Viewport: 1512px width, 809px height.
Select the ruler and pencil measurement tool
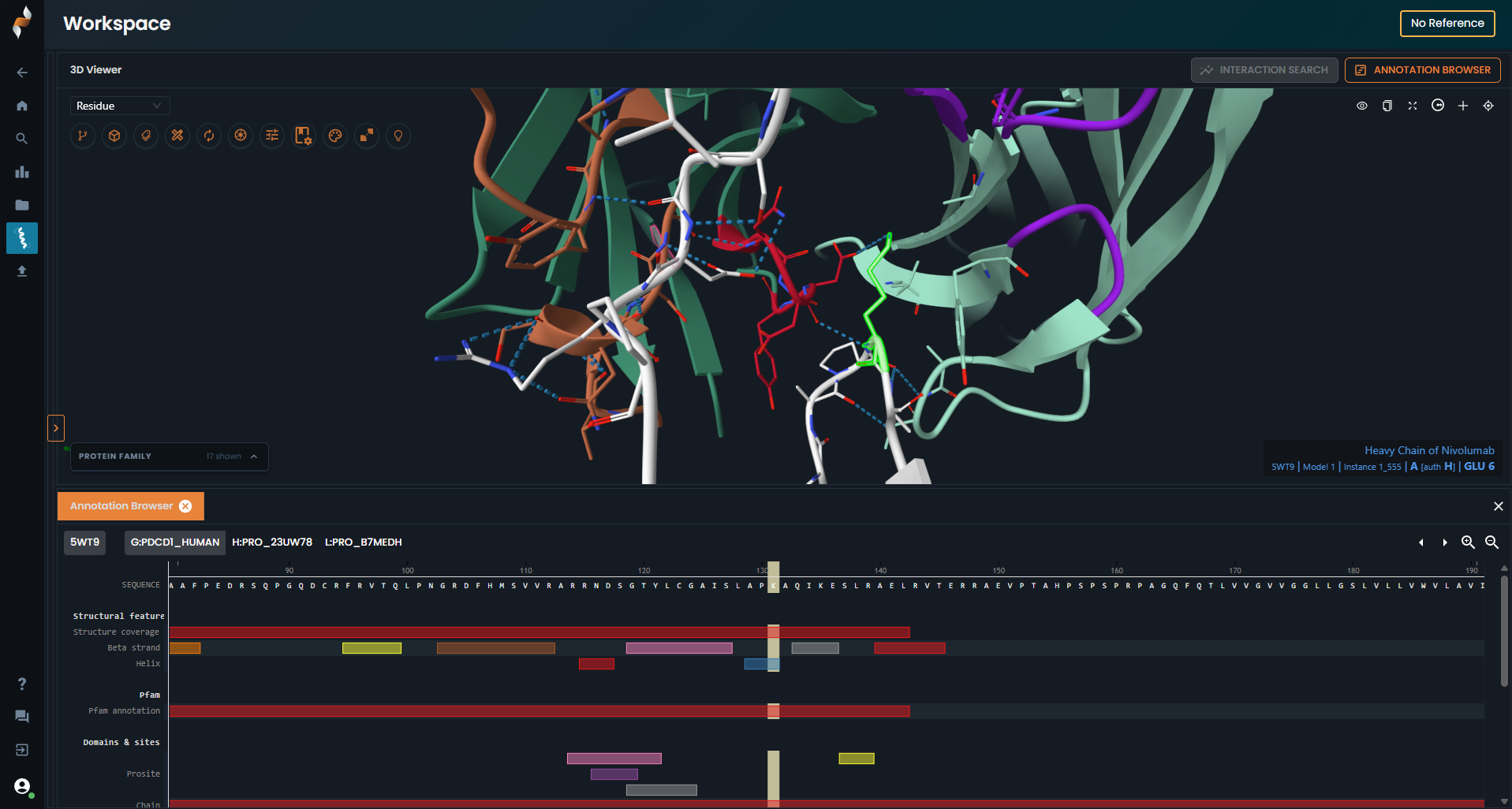(x=177, y=136)
